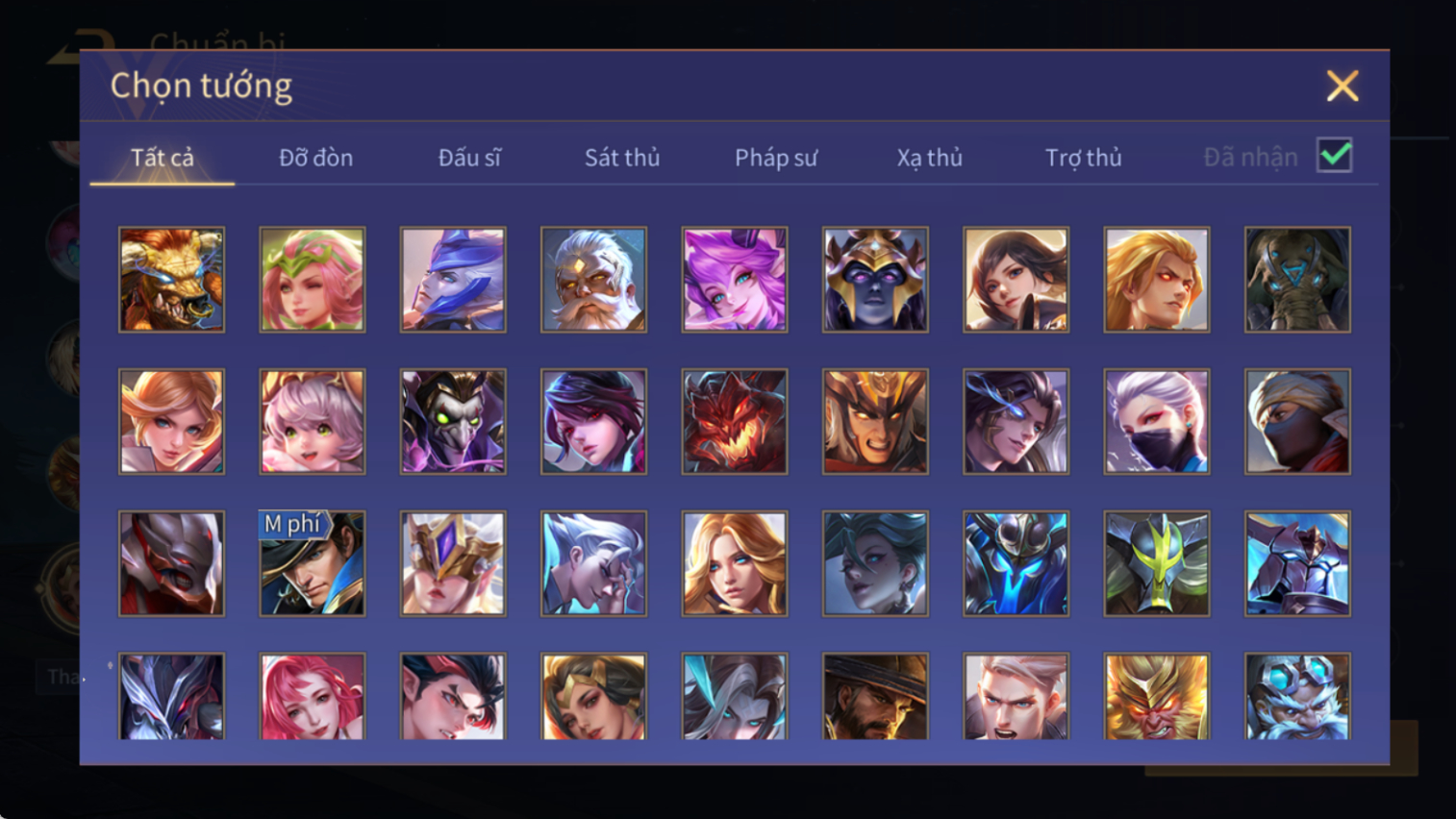Select the red fiery demon face hero
The height and width of the screenshot is (819, 1456).
tap(735, 422)
